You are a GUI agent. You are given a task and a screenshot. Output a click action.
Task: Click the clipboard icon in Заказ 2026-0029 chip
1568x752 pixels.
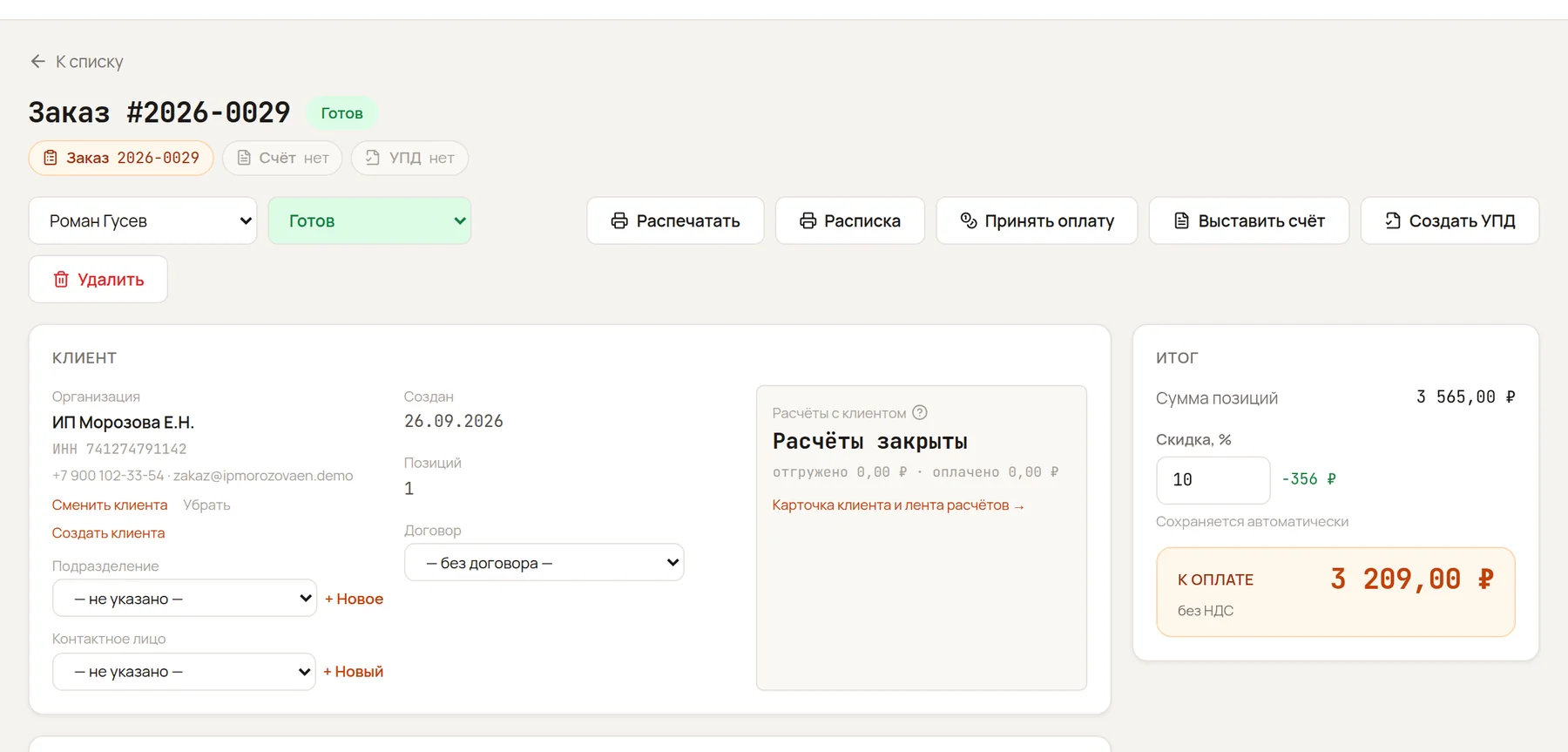pyautogui.click(x=51, y=158)
